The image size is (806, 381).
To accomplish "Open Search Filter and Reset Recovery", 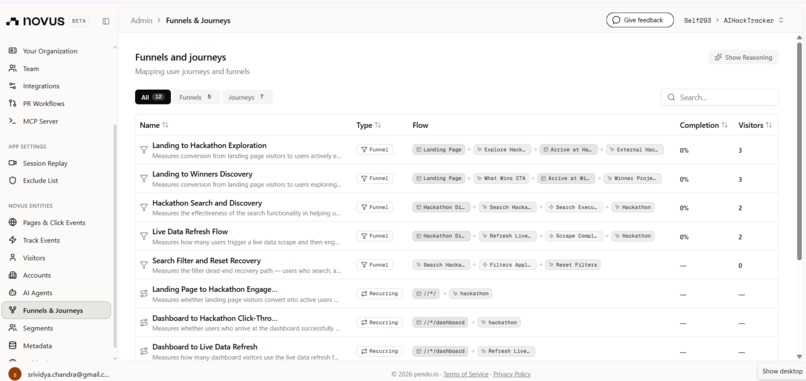I will [x=206, y=261].
